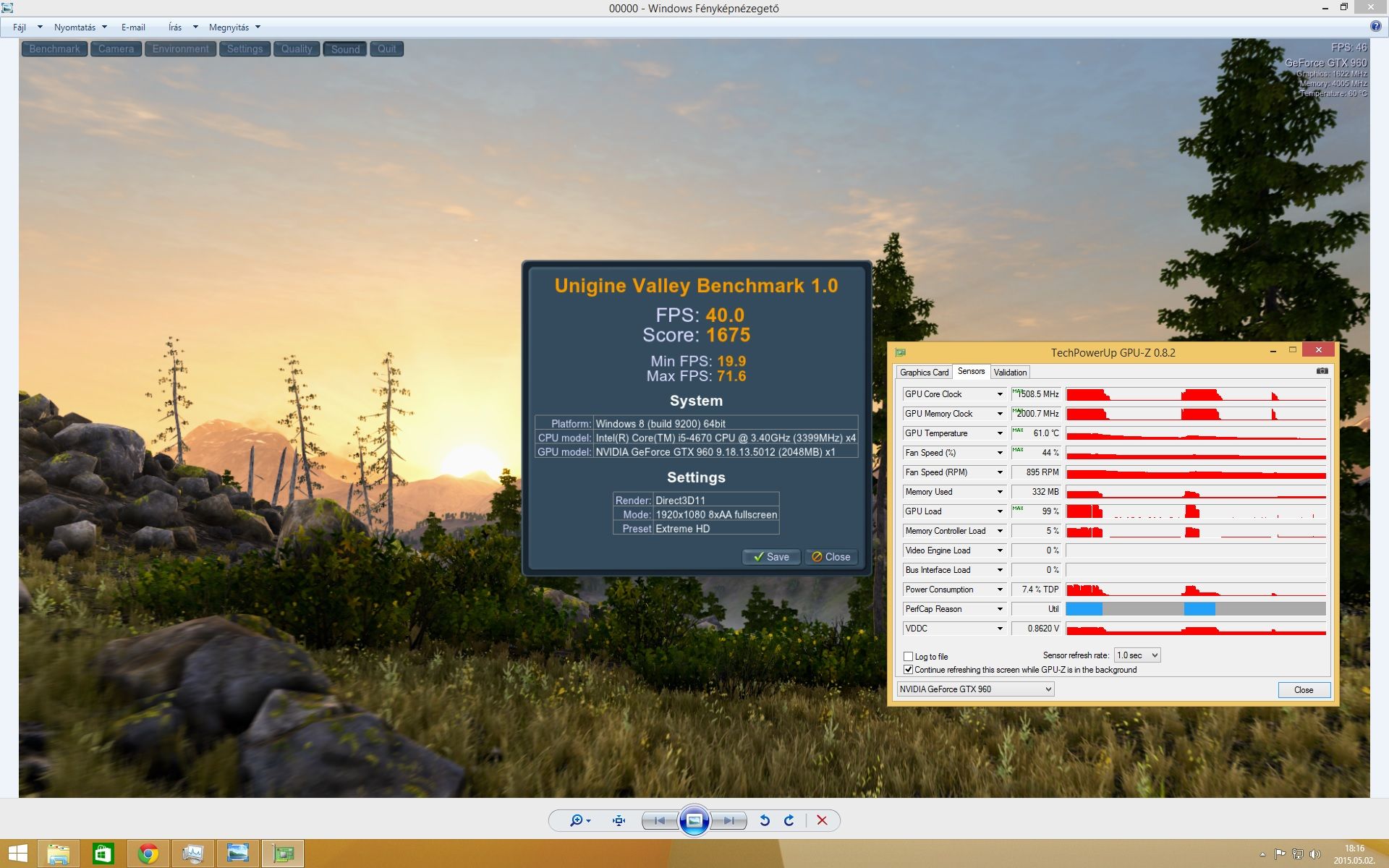The width and height of the screenshot is (1389, 868).
Task: Select the Sensors tab in GPU-Z
Action: pyautogui.click(x=971, y=371)
